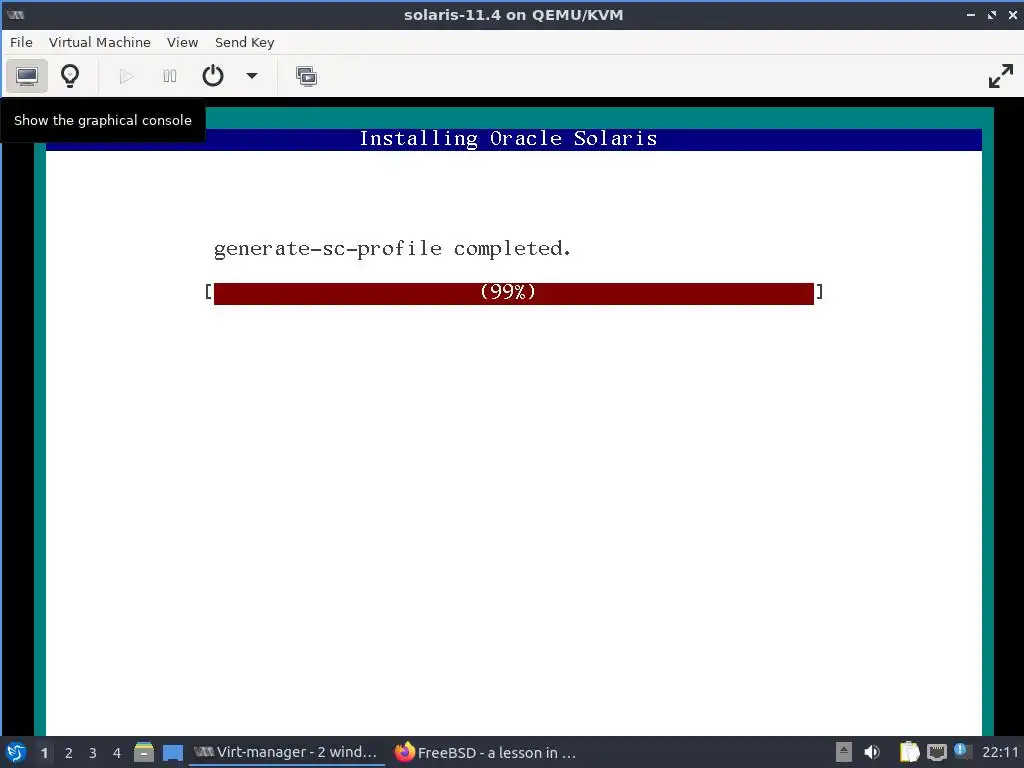Screen dimensions: 1024x768
Task: Click the 22:11 clock
Action: click(1000, 752)
